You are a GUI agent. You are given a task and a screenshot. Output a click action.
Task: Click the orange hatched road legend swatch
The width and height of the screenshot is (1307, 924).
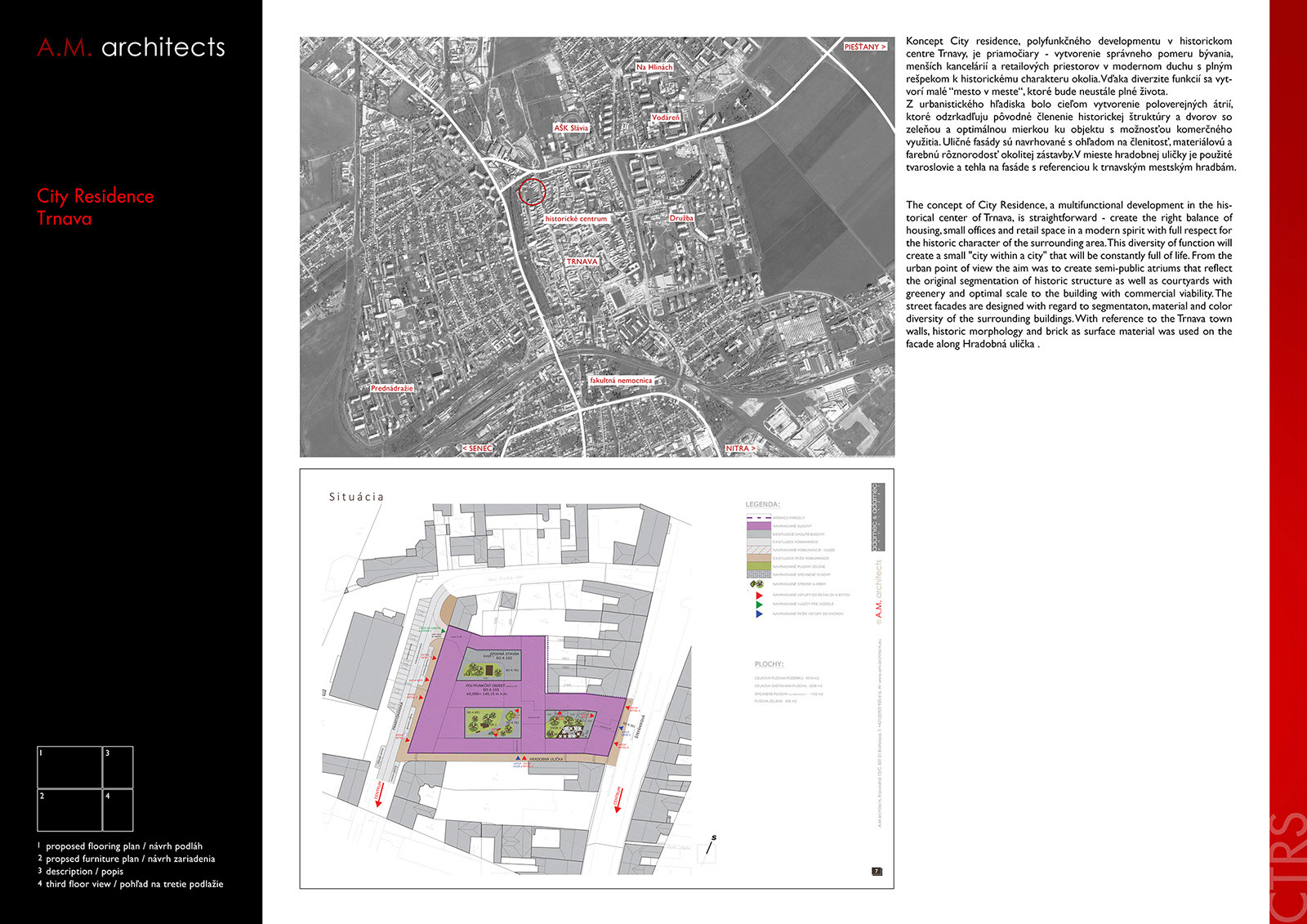tap(759, 551)
